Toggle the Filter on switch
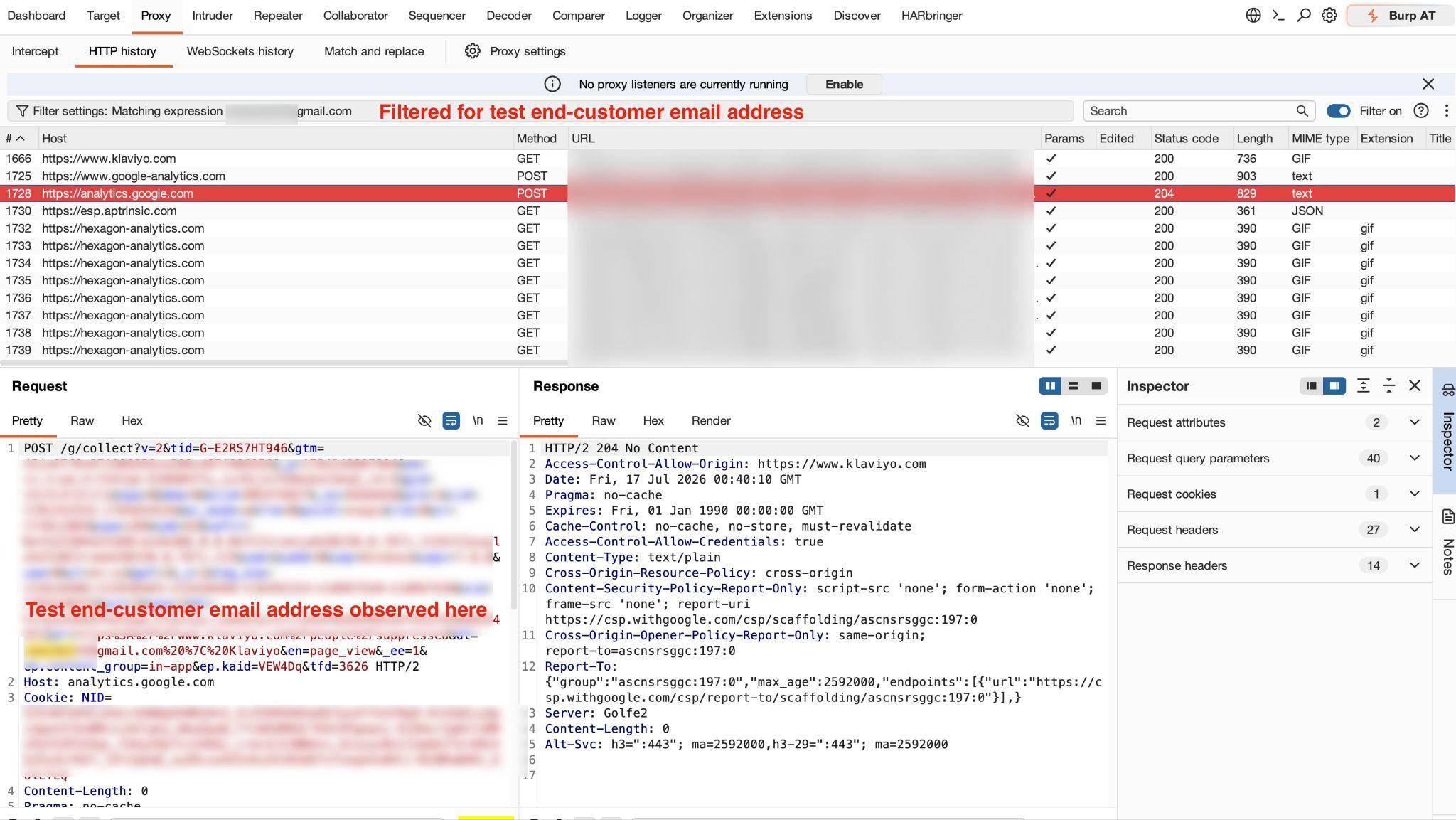The image size is (1456, 820). point(1339,111)
